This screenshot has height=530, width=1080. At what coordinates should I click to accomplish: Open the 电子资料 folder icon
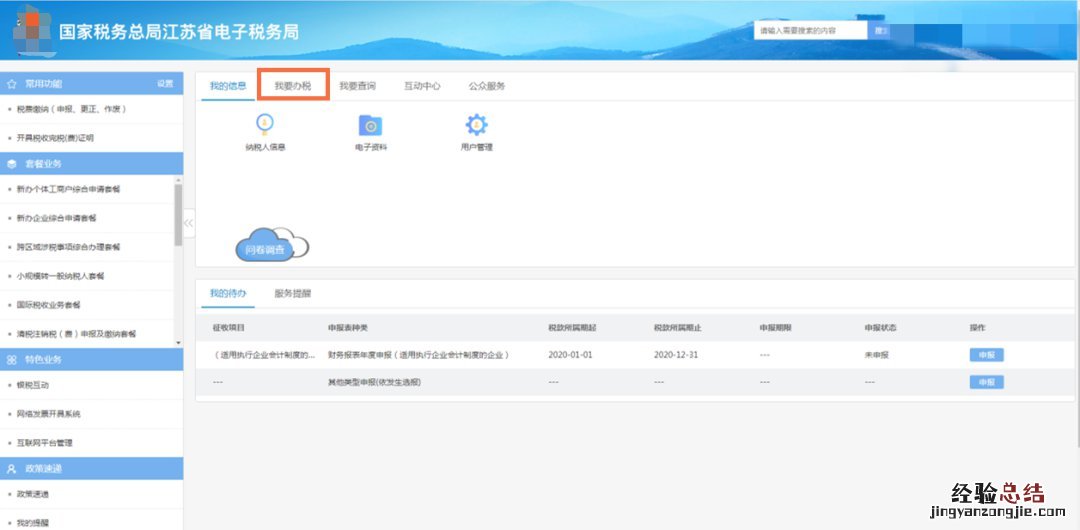370,125
